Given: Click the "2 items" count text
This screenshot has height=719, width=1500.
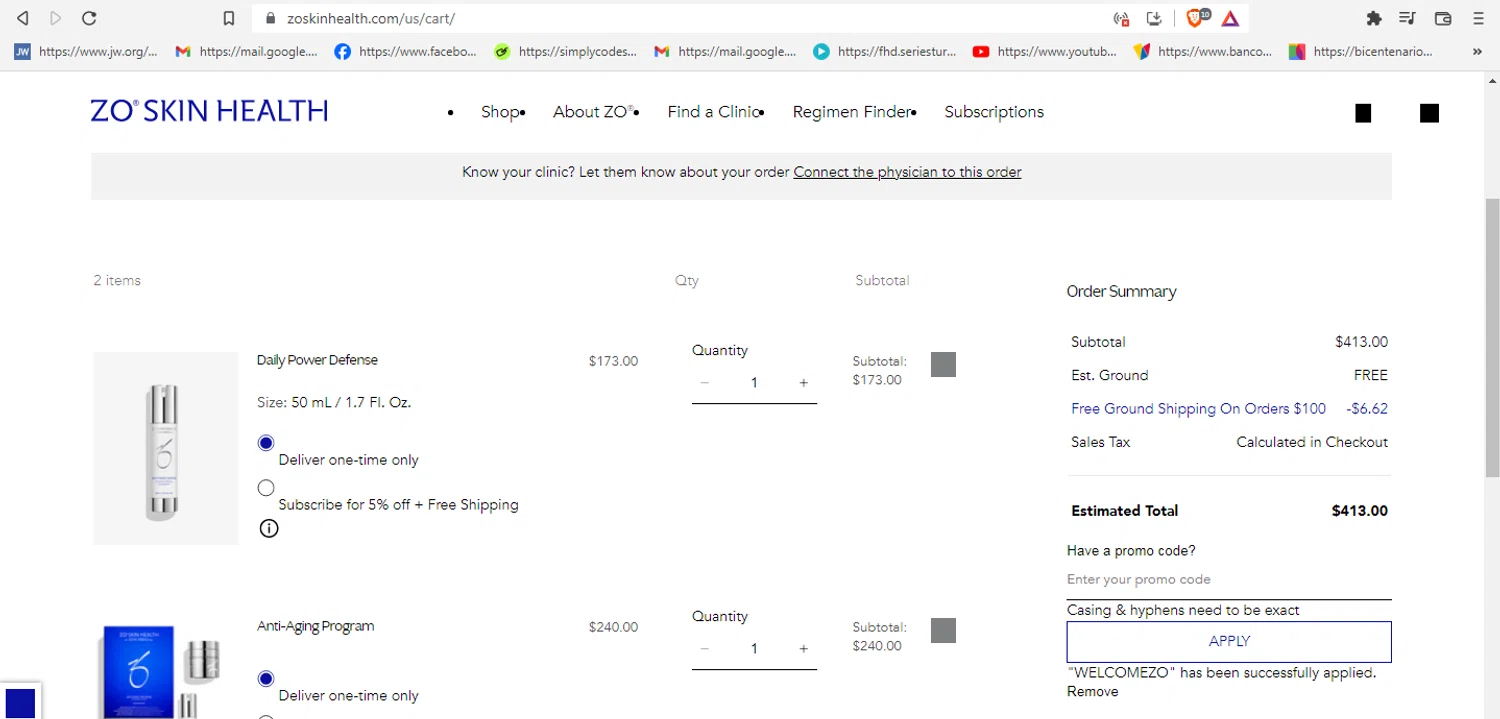Looking at the screenshot, I should pyautogui.click(x=117, y=280).
